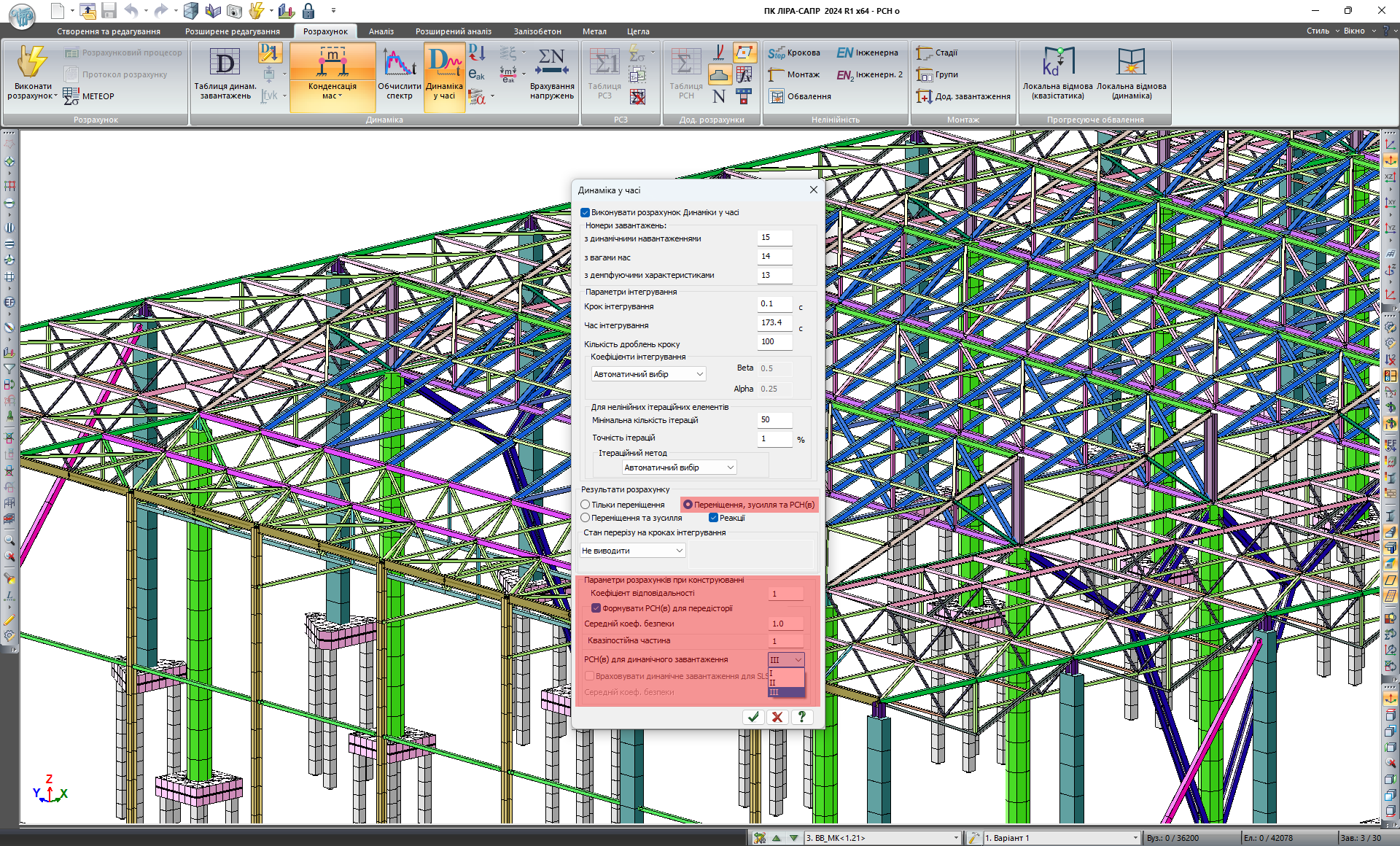Click the Крок інтегрування input field
Image resolution: width=1400 pixels, height=846 pixels.
[774, 303]
